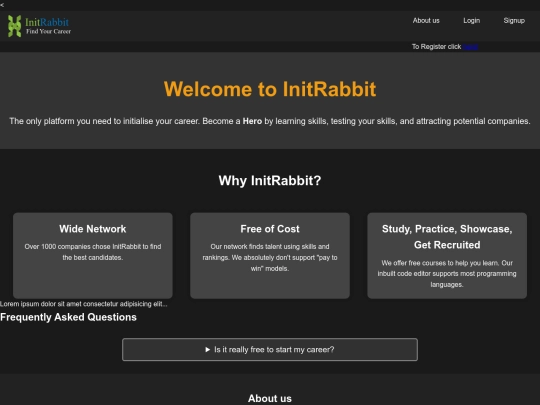Viewport: 540px width, 405px height.
Task: Click the Frequently Asked Questions heading
Action: (68, 317)
